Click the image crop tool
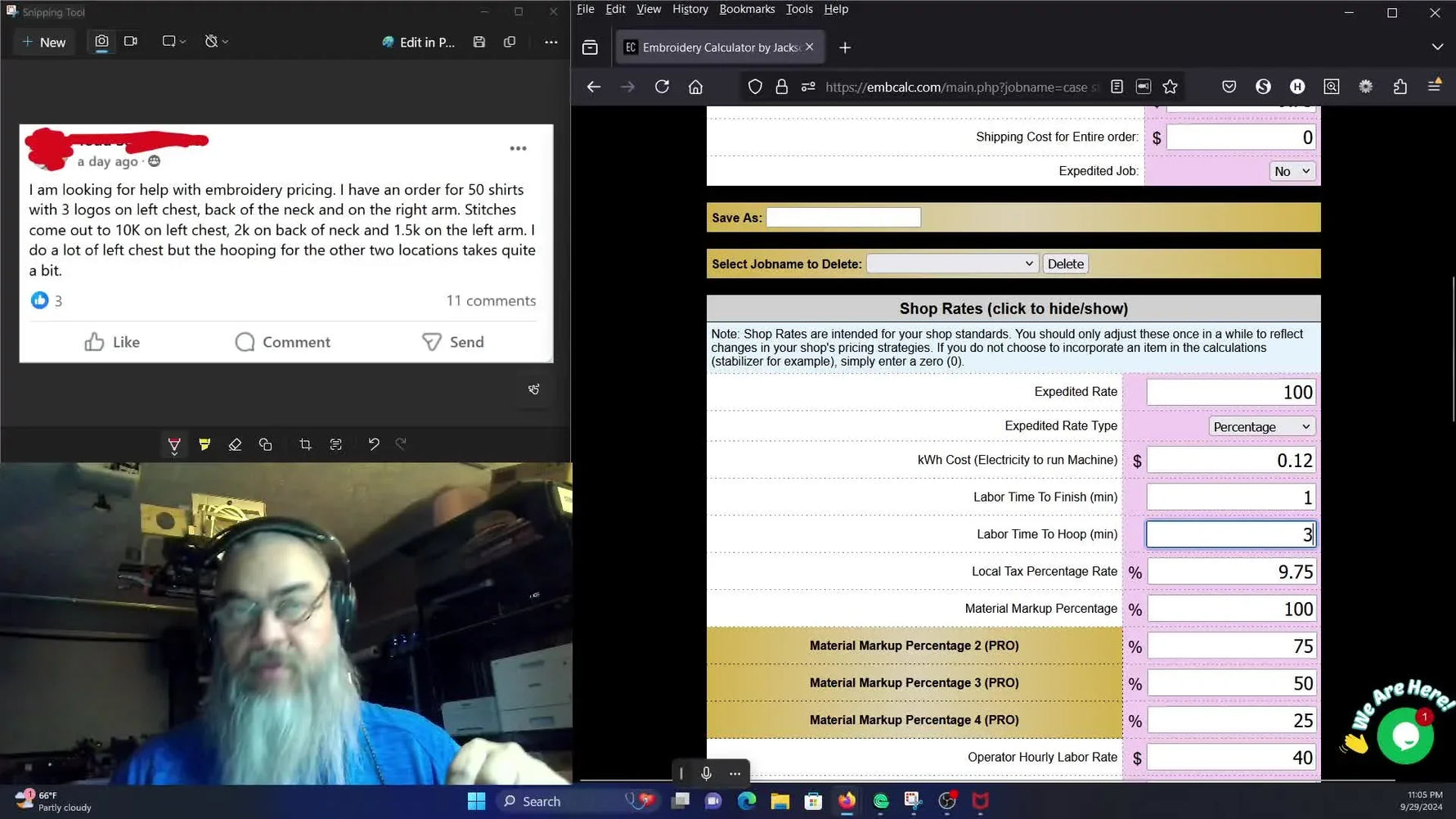 pyautogui.click(x=305, y=444)
